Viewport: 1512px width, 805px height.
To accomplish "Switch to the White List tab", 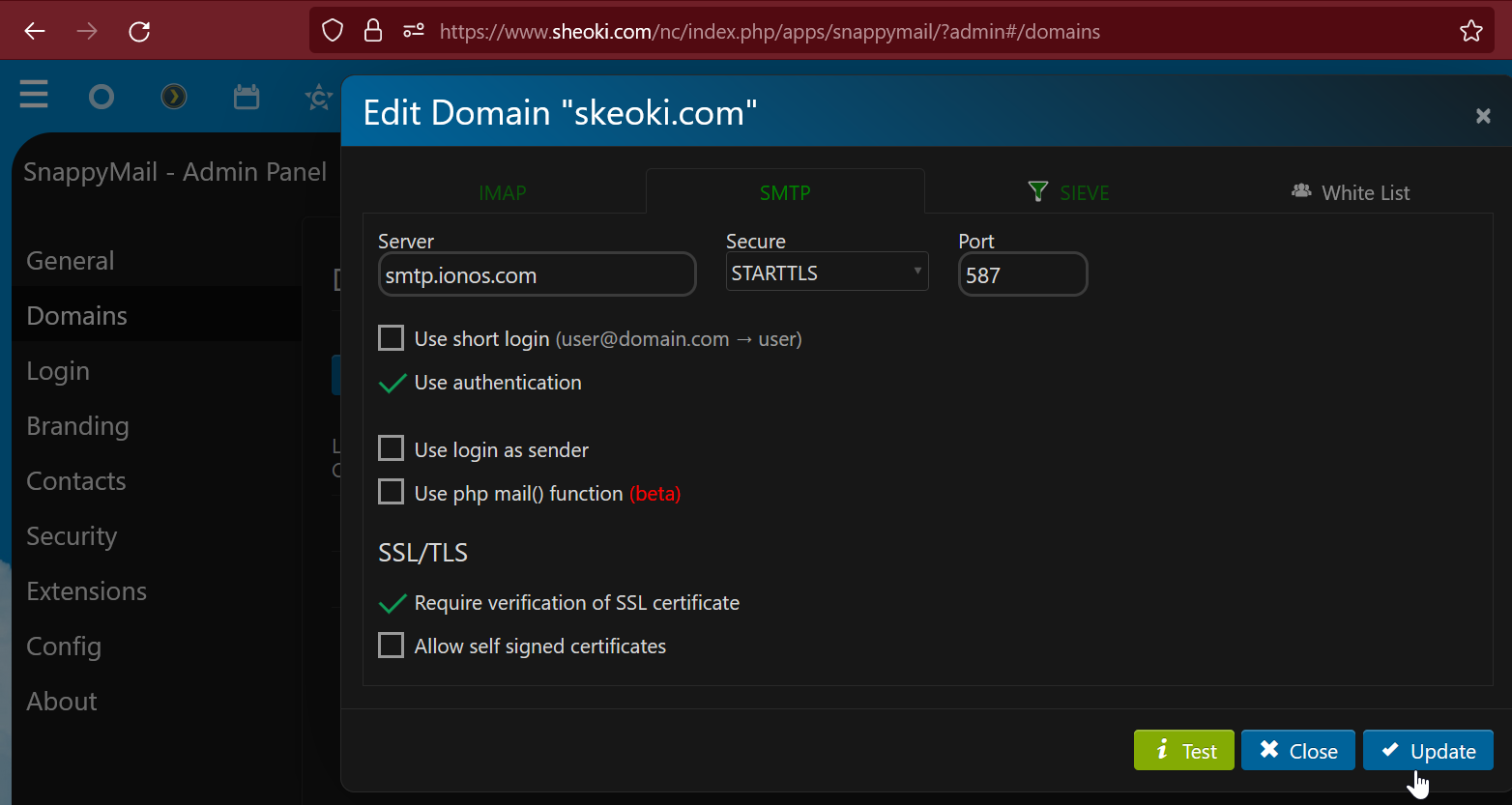I will (1351, 192).
